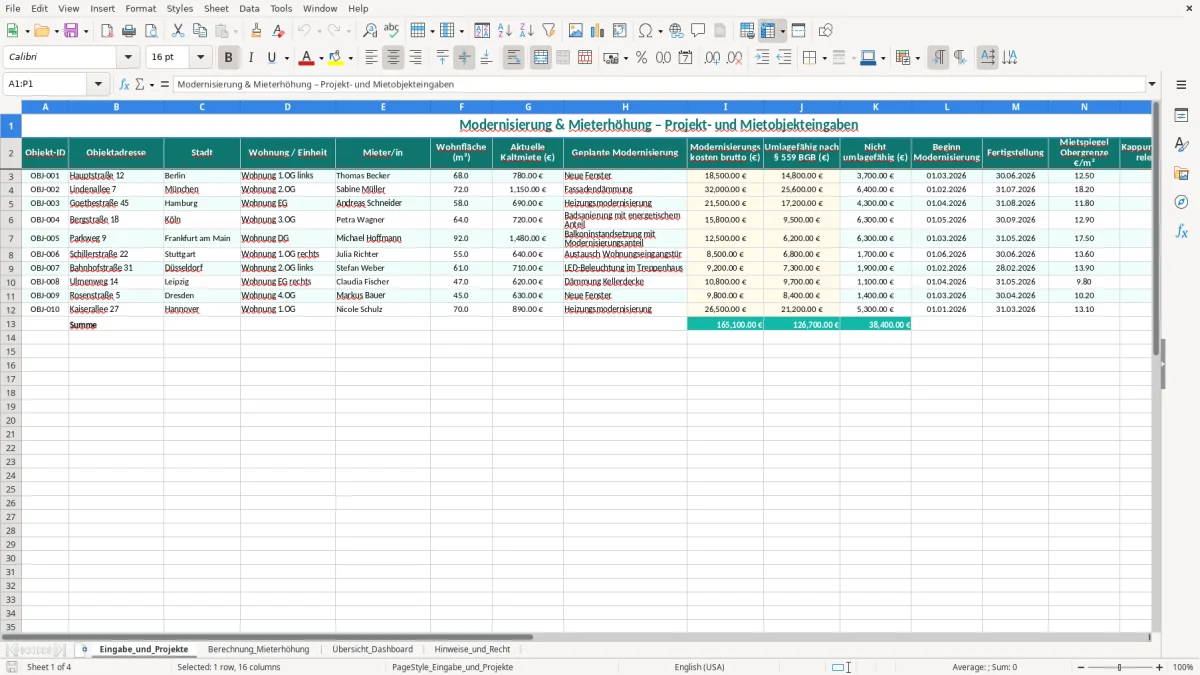The image size is (1200, 675).
Task: Click the Clear Direct Formatting icon
Action: click(278, 31)
